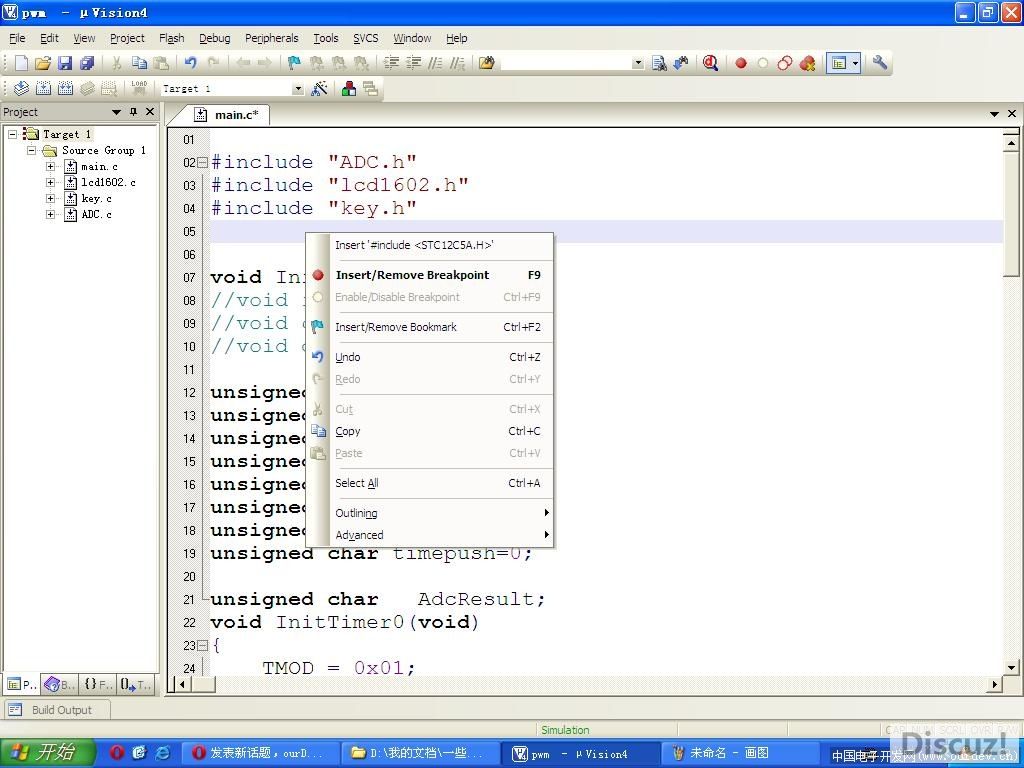Switch to the Opera window in the taskbar

(259, 753)
